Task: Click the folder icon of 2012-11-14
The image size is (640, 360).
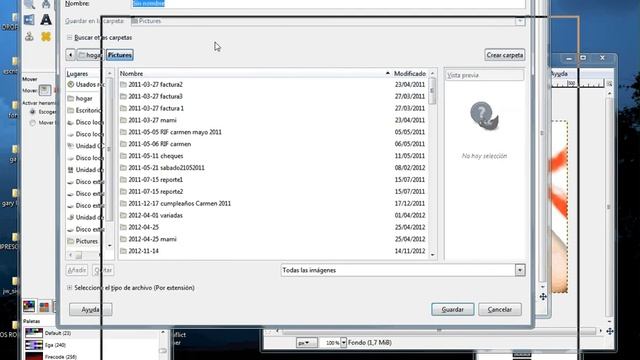Action: tap(123, 251)
